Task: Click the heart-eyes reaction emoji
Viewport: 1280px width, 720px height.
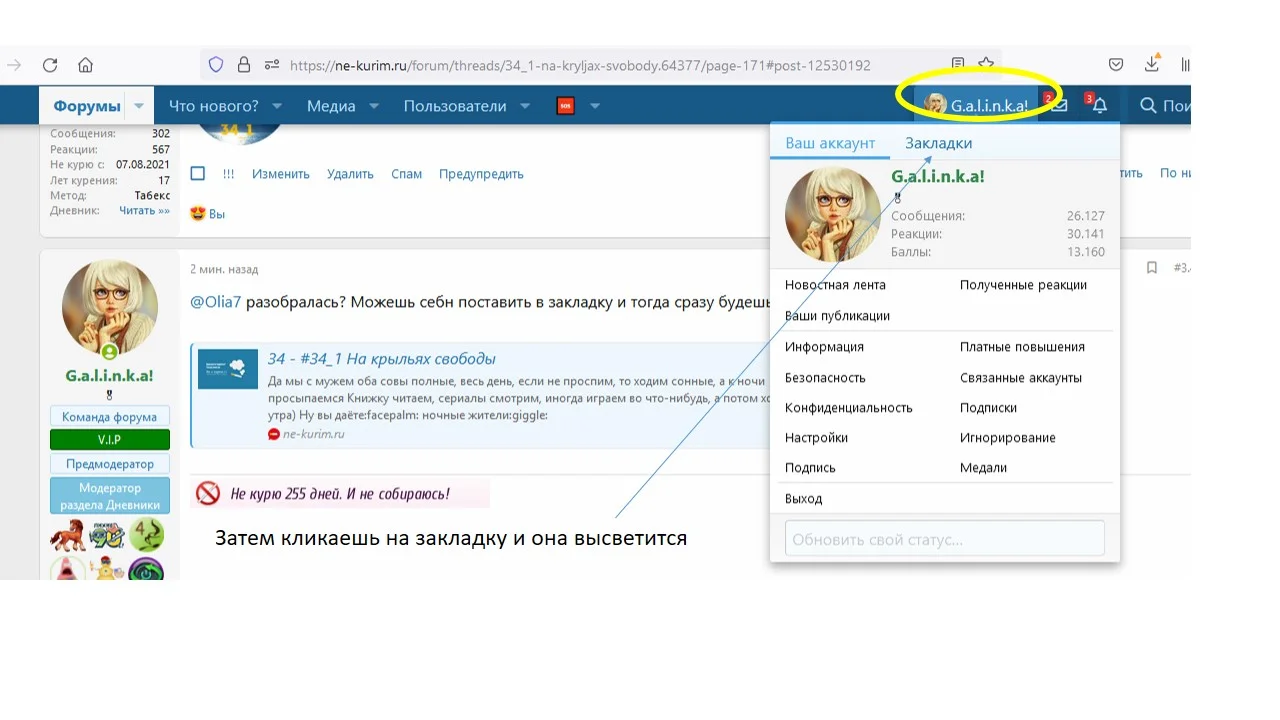Action: pyautogui.click(x=199, y=213)
